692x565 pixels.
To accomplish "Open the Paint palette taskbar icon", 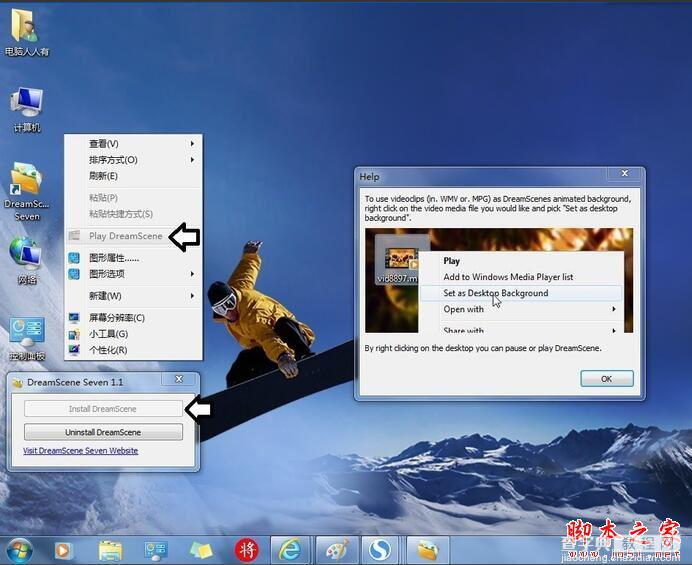I will [x=337, y=550].
